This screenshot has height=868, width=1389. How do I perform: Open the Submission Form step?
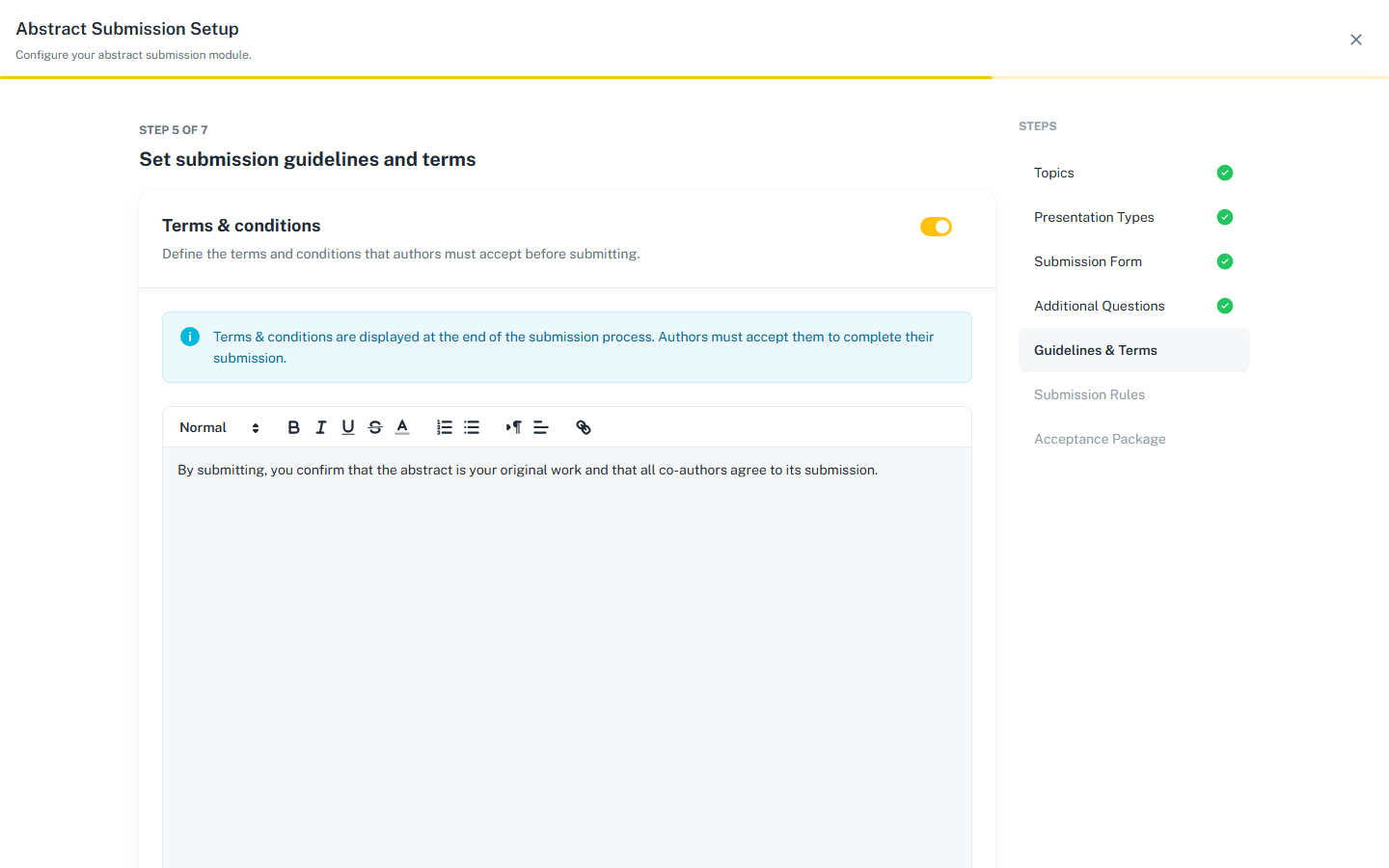[1134, 261]
